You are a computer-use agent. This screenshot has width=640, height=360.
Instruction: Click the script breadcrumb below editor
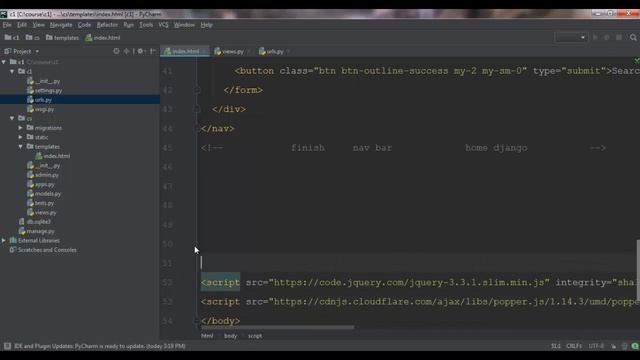255,336
